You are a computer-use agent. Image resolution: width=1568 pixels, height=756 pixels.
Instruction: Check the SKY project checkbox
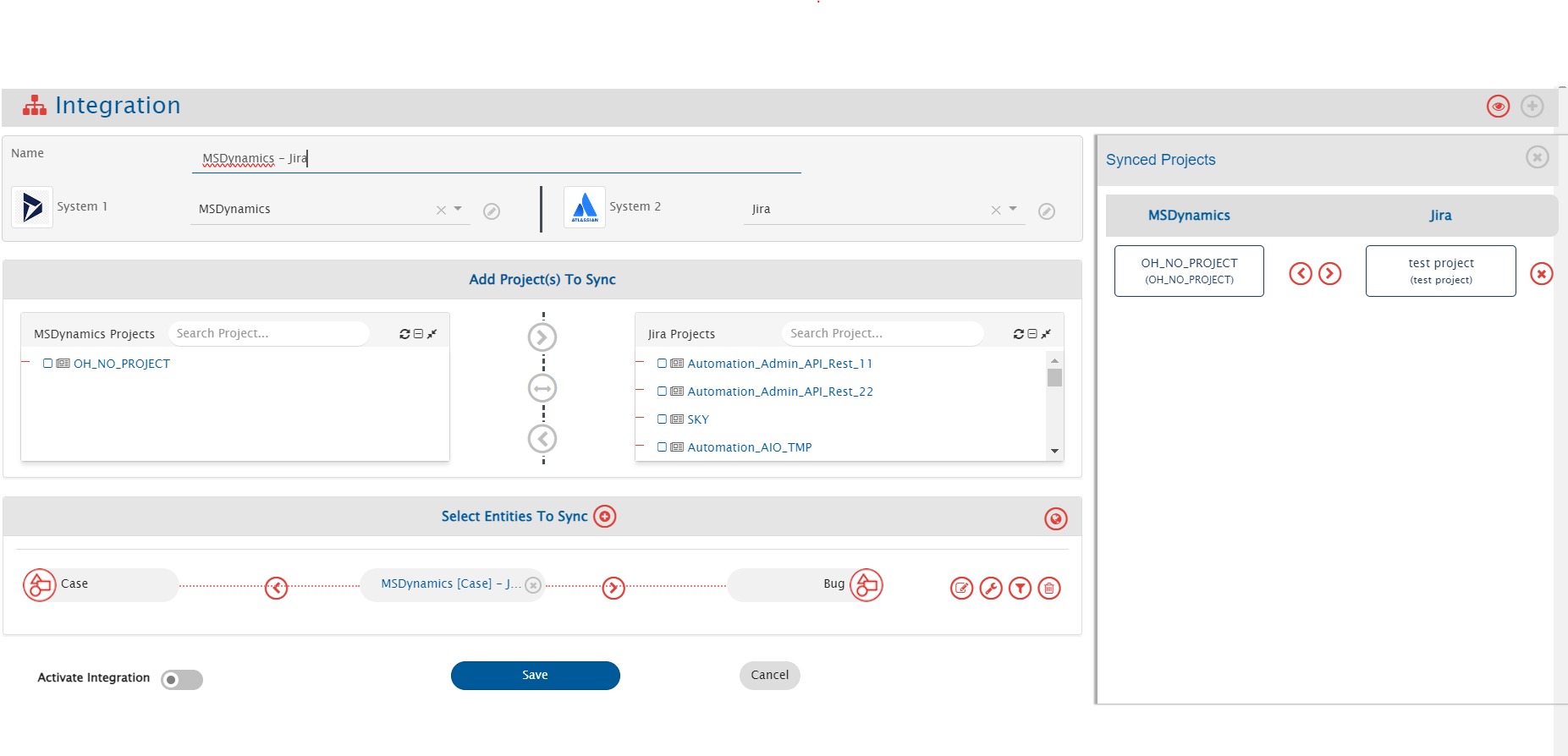tap(662, 419)
